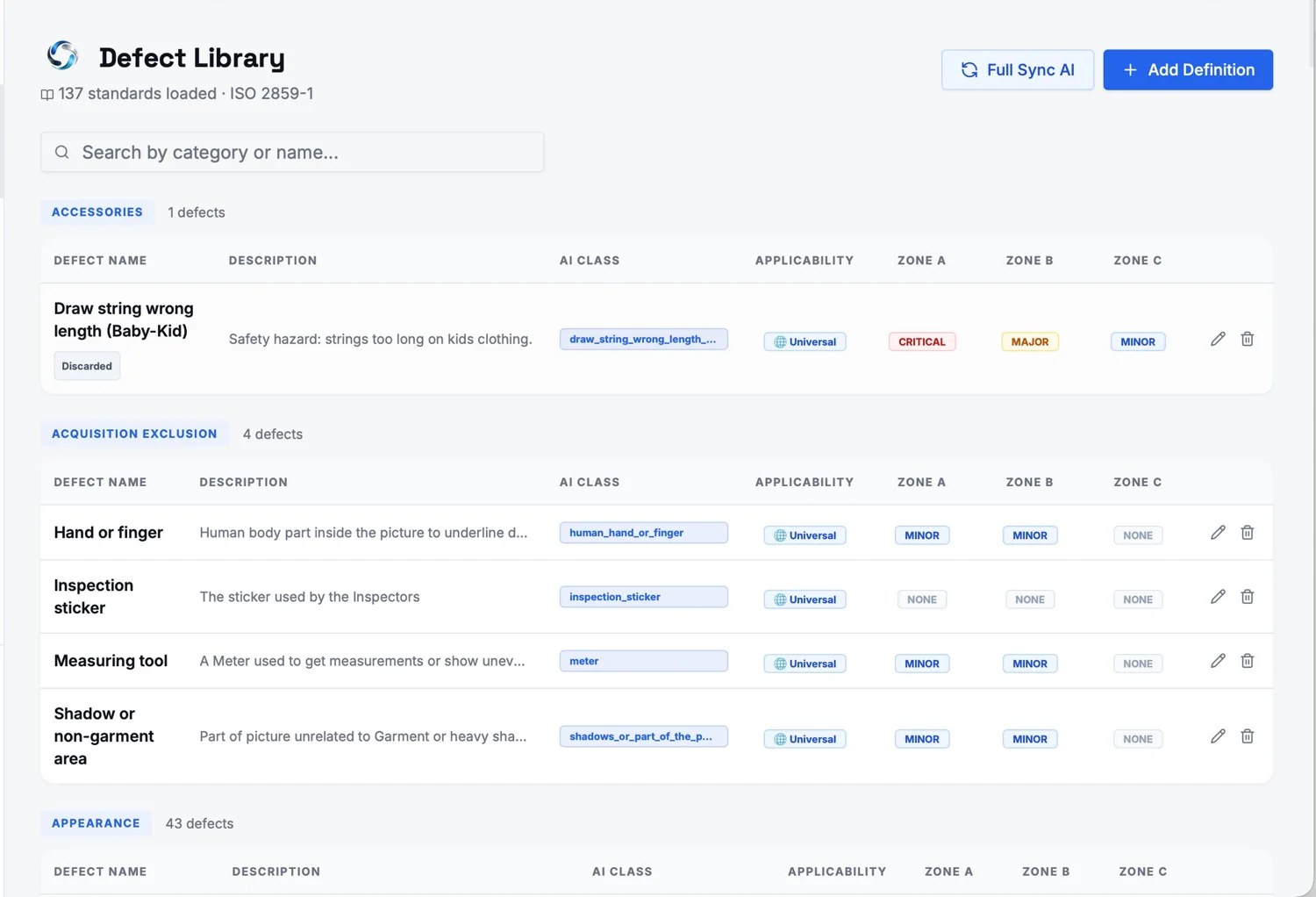Click the CRITICAL Zone A badge
1316x897 pixels.
922,341
